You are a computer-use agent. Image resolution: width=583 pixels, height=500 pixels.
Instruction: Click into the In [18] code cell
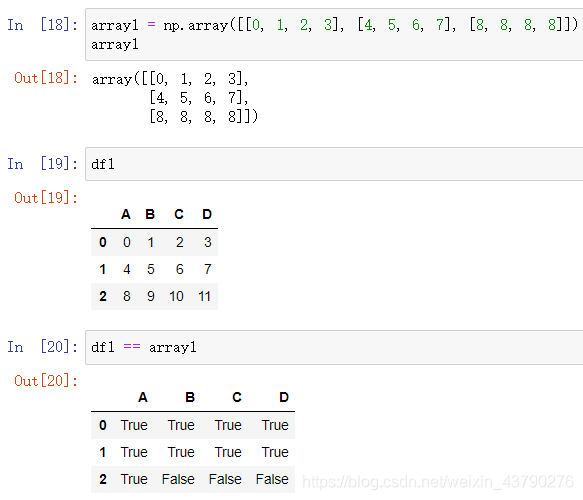coord(334,35)
